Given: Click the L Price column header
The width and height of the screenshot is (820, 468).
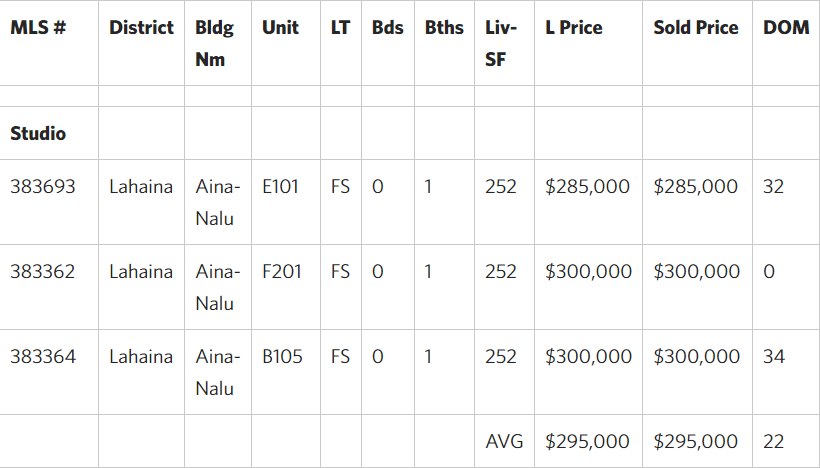Looking at the screenshot, I should (574, 28).
